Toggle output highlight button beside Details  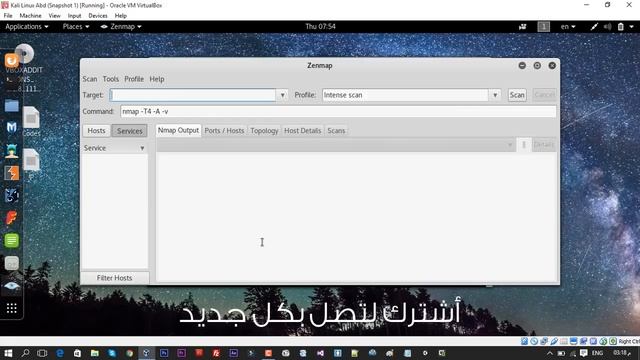coord(524,145)
